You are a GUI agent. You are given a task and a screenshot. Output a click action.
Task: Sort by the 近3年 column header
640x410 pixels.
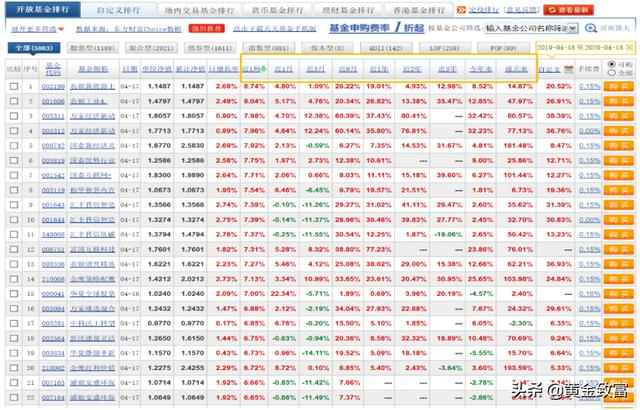click(447, 69)
